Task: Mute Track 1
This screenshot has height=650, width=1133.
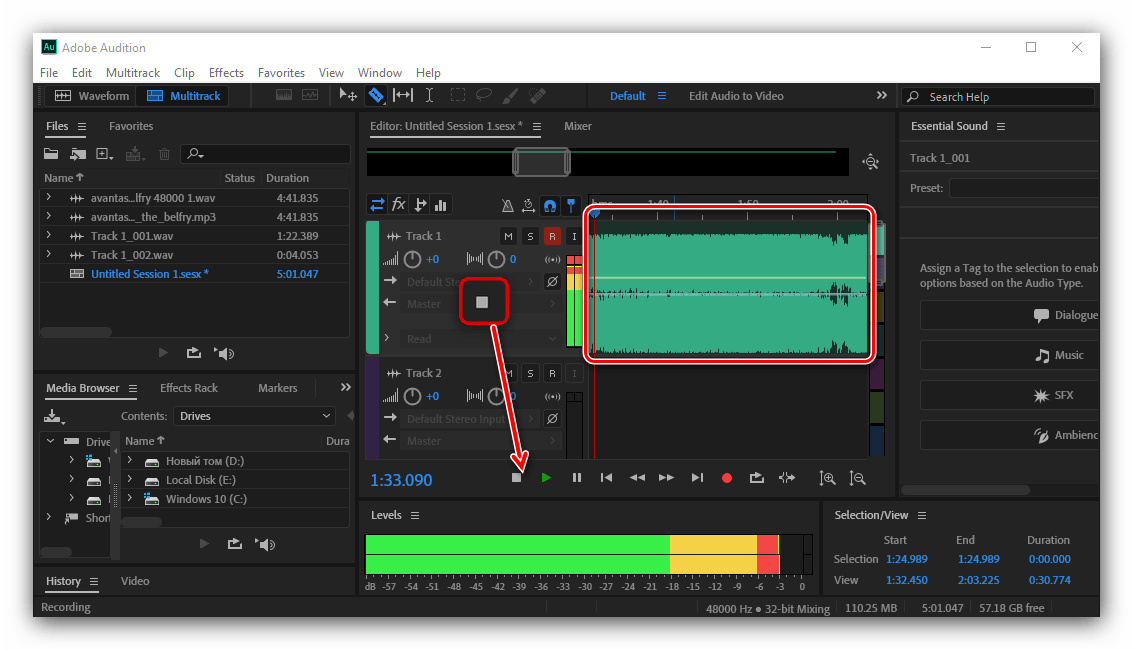Action: point(508,236)
